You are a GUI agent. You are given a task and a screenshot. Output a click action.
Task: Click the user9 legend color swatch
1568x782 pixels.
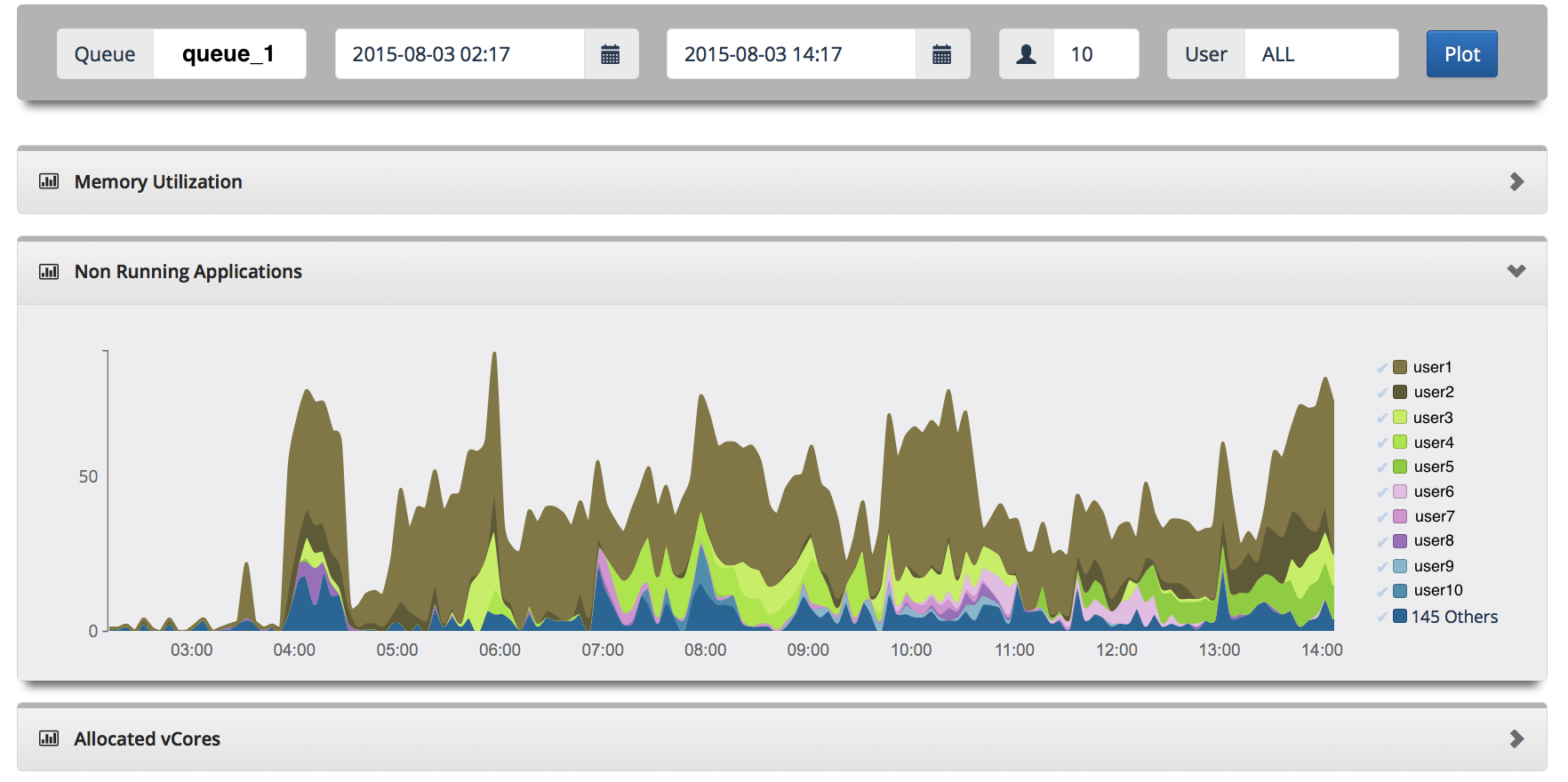(1400, 566)
